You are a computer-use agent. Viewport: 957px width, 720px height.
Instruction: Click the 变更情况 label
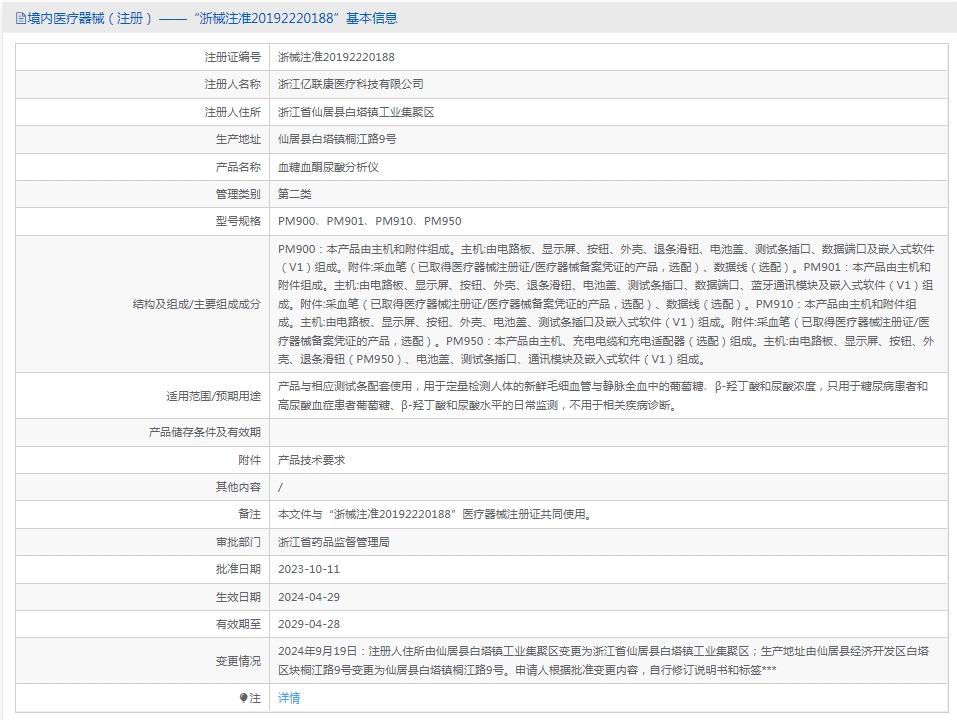(x=238, y=661)
